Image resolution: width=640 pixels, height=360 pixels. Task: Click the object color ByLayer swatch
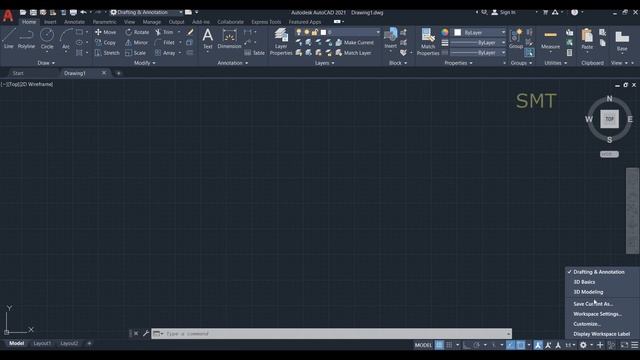[x=458, y=32]
